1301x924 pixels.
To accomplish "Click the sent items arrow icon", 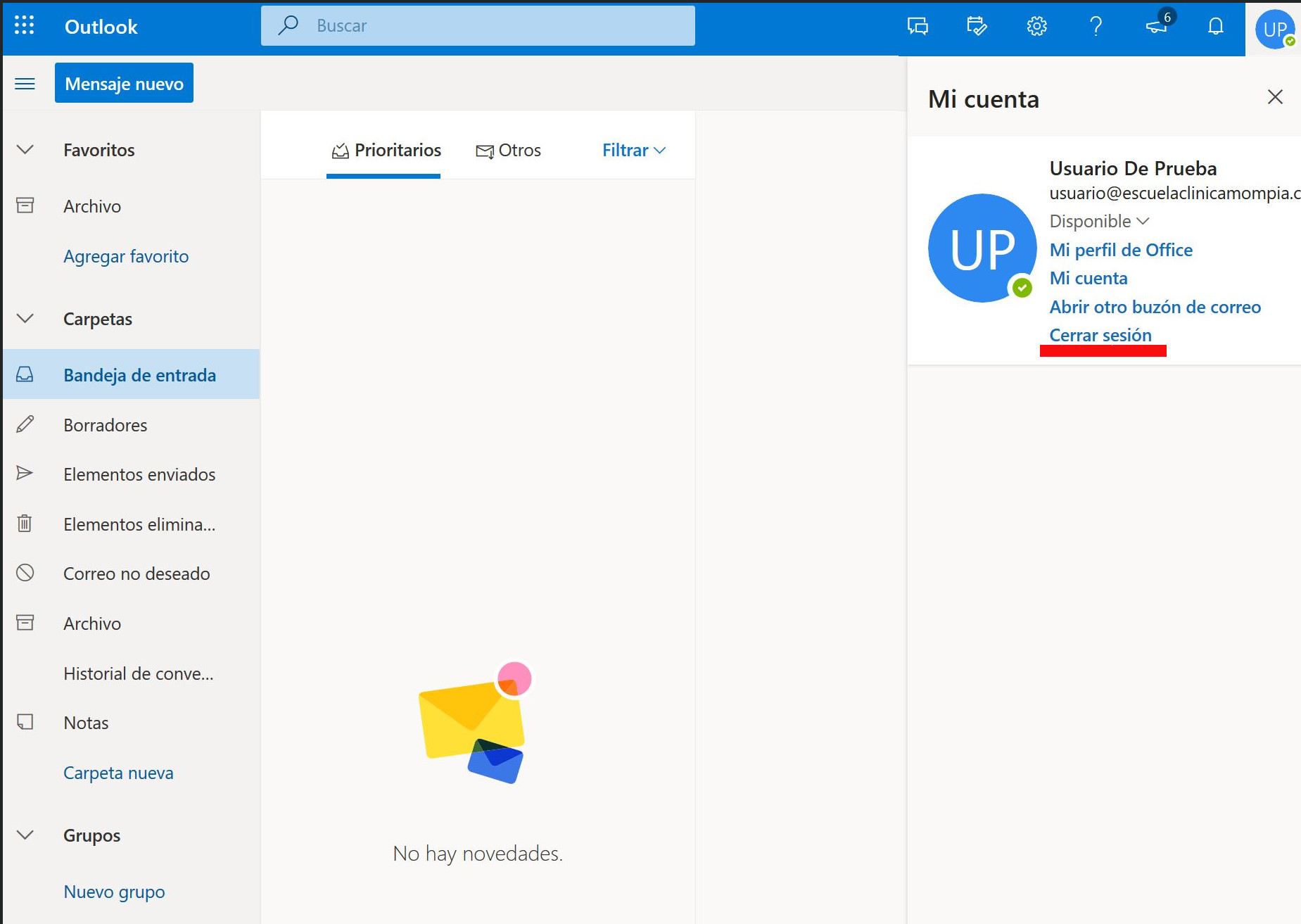I will 25,473.
